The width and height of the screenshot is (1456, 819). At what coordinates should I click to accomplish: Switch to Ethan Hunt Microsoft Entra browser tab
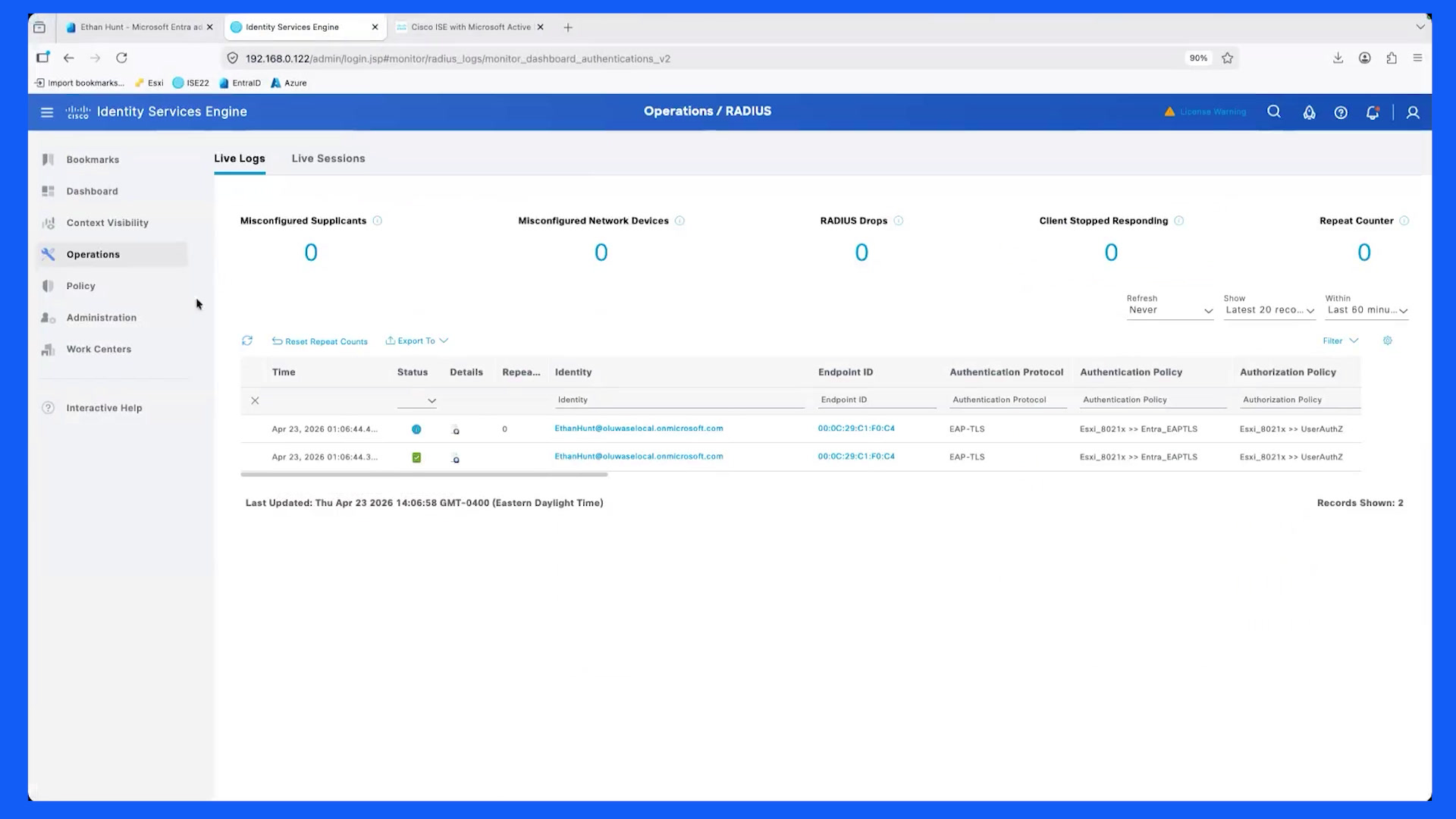[x=140, y=27]
